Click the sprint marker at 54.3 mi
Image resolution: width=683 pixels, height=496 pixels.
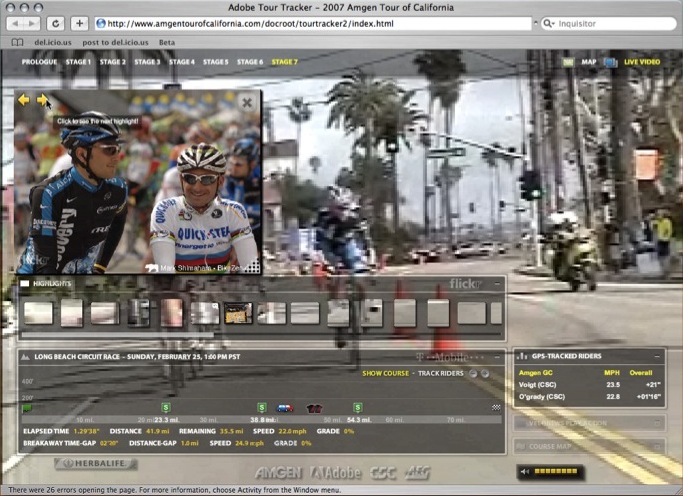[x=357, y=408]
